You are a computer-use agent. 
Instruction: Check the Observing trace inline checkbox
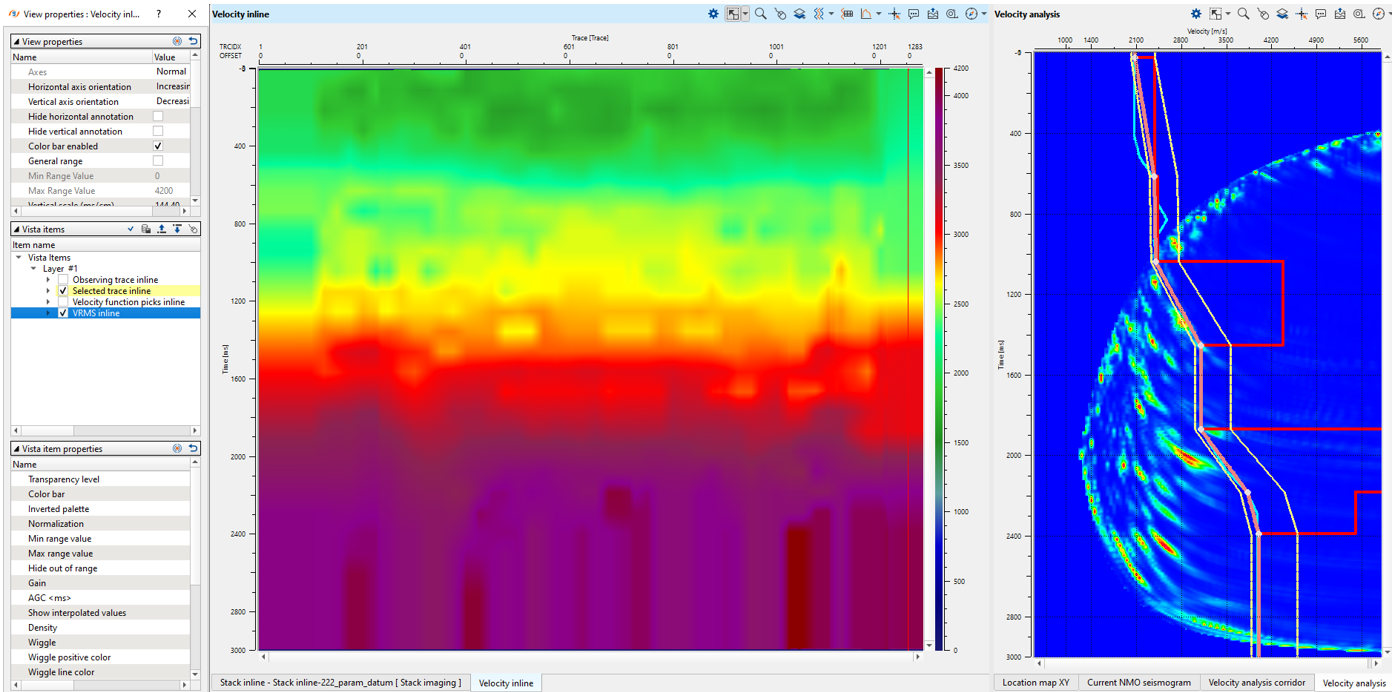pos(63,280)
